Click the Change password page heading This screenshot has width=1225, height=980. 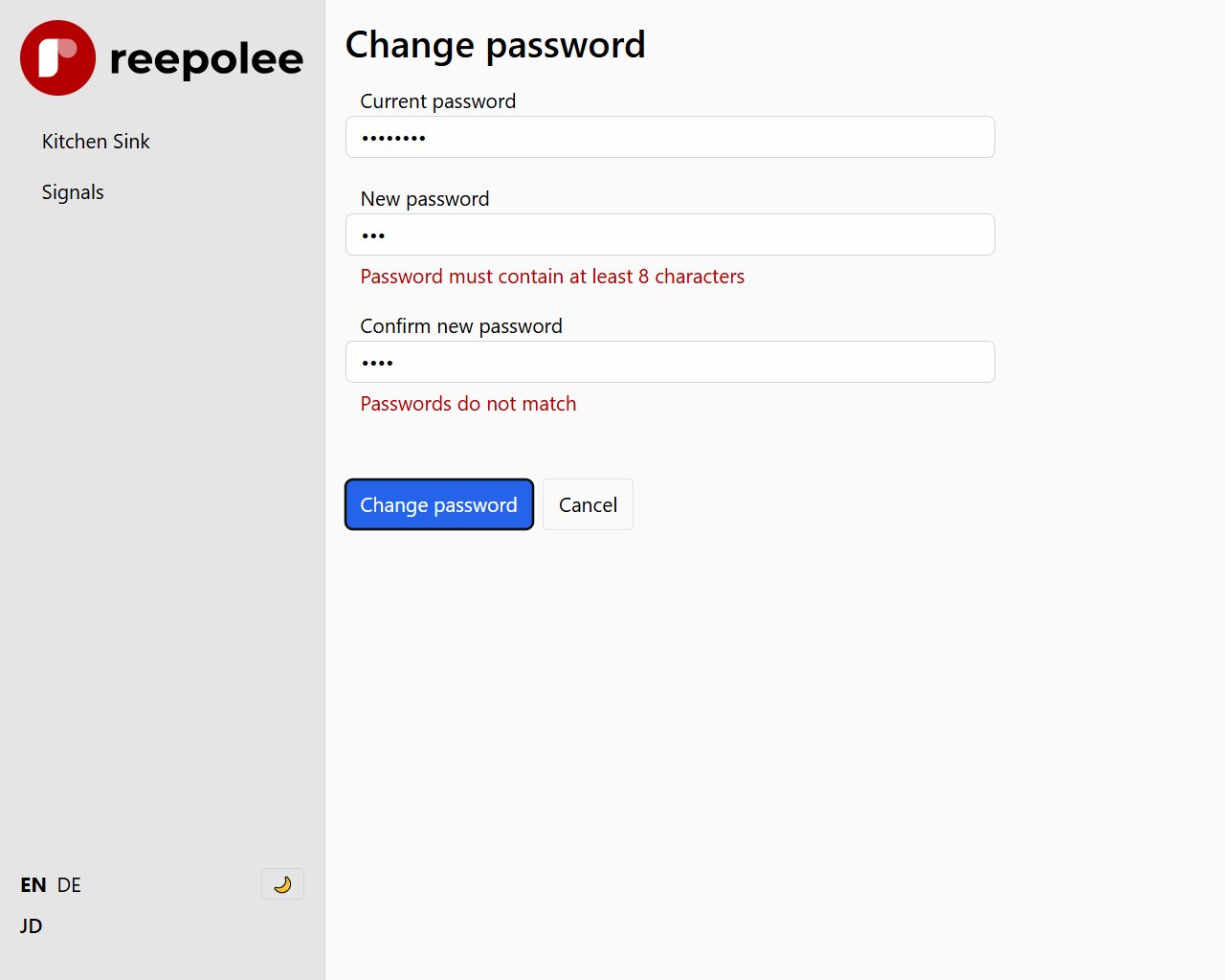point(496,45)
